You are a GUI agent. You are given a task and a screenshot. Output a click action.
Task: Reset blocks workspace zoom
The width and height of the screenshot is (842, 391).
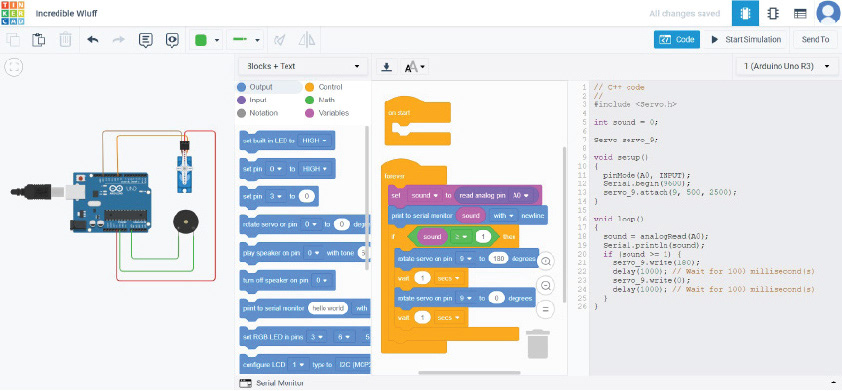tap(546, 309)
